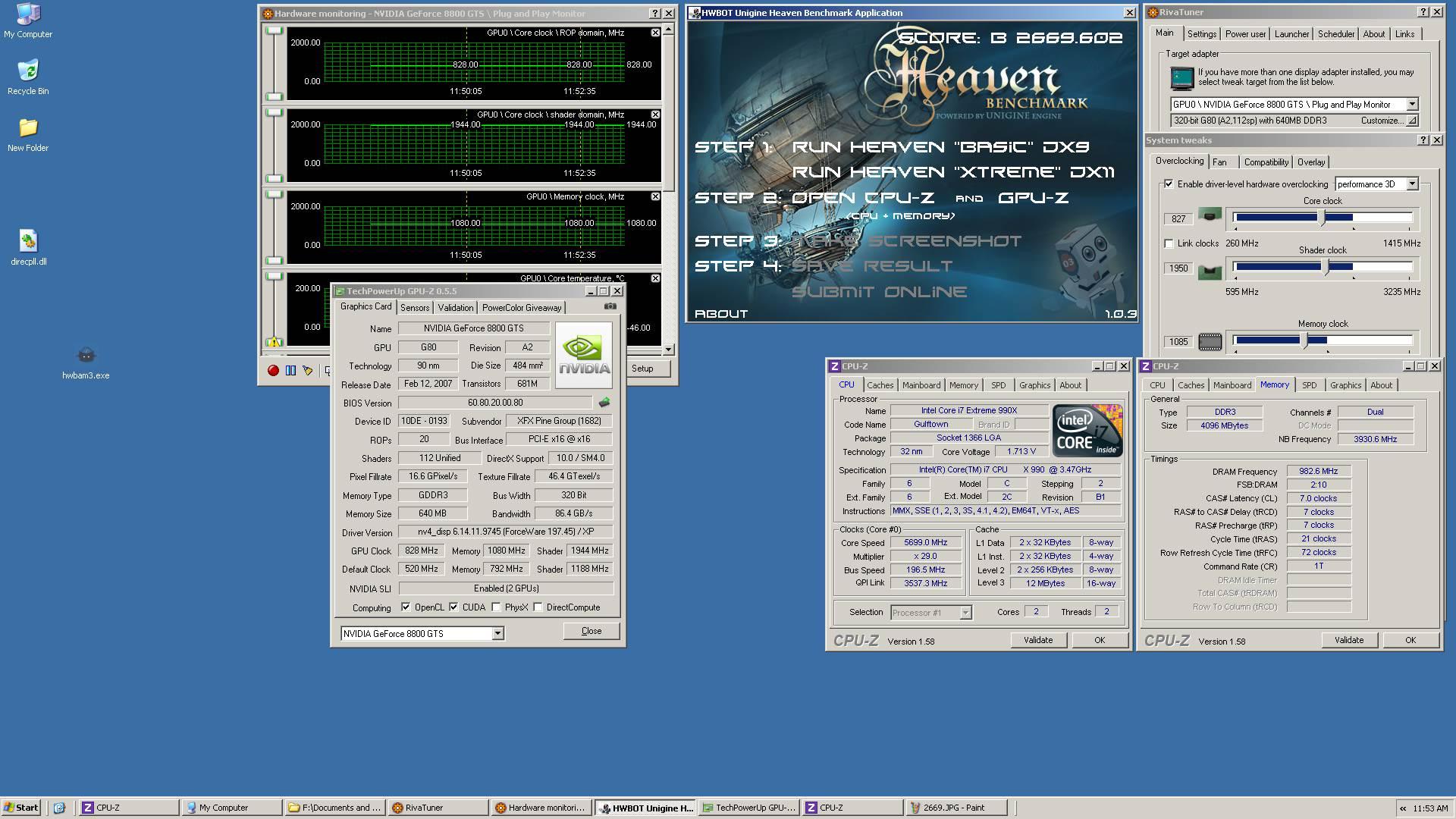Enable the Link clocks checkbox

tap(1169, 243)
